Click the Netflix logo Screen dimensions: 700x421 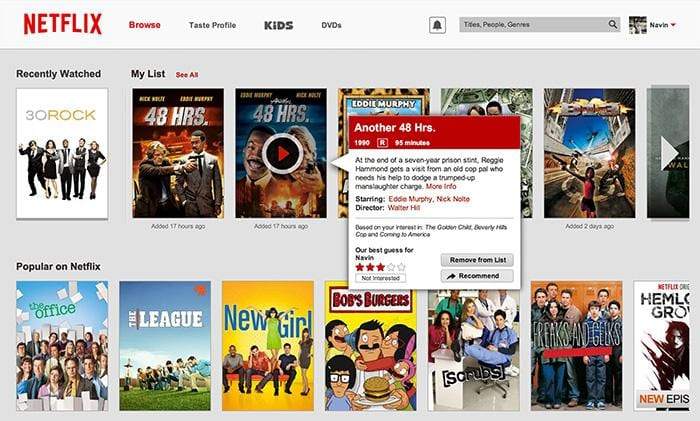coord(63,24)
